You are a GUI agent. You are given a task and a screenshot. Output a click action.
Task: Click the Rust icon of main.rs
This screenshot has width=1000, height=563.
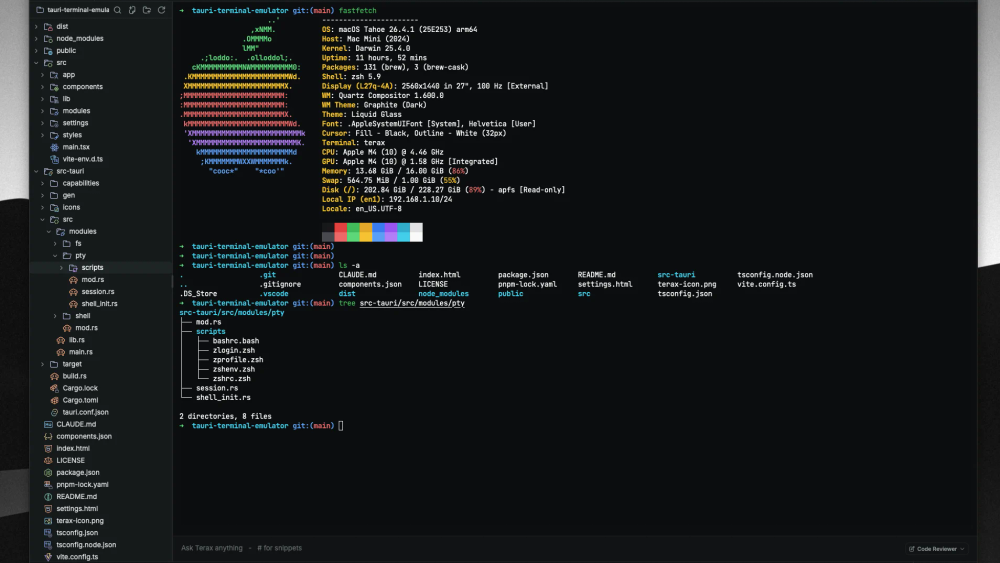click(61, 352)
